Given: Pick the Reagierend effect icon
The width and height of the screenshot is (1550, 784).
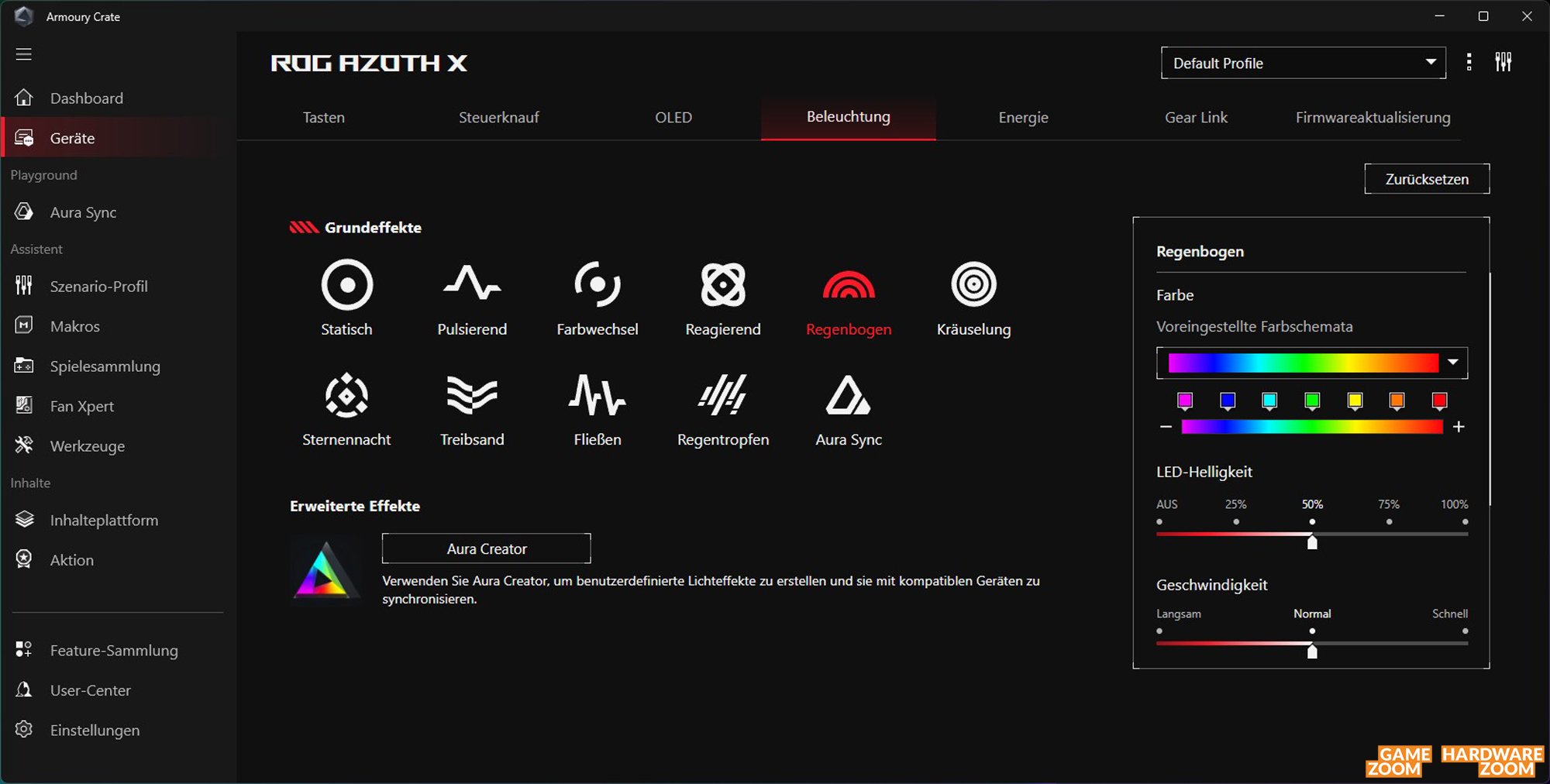Looking at the screenshot, I should [722, 285].
